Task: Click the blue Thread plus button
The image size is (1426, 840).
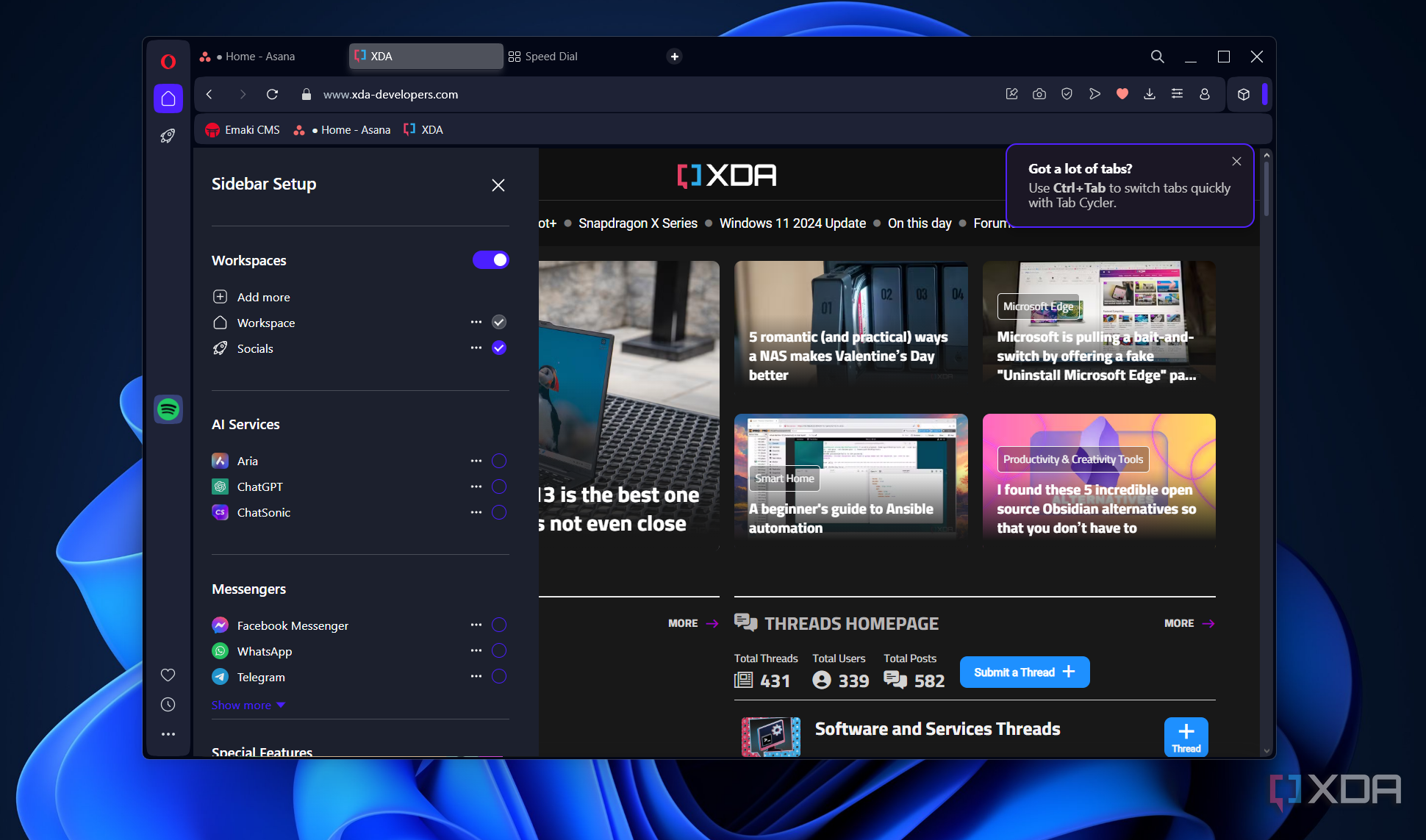Action: tap(1186, 737)
